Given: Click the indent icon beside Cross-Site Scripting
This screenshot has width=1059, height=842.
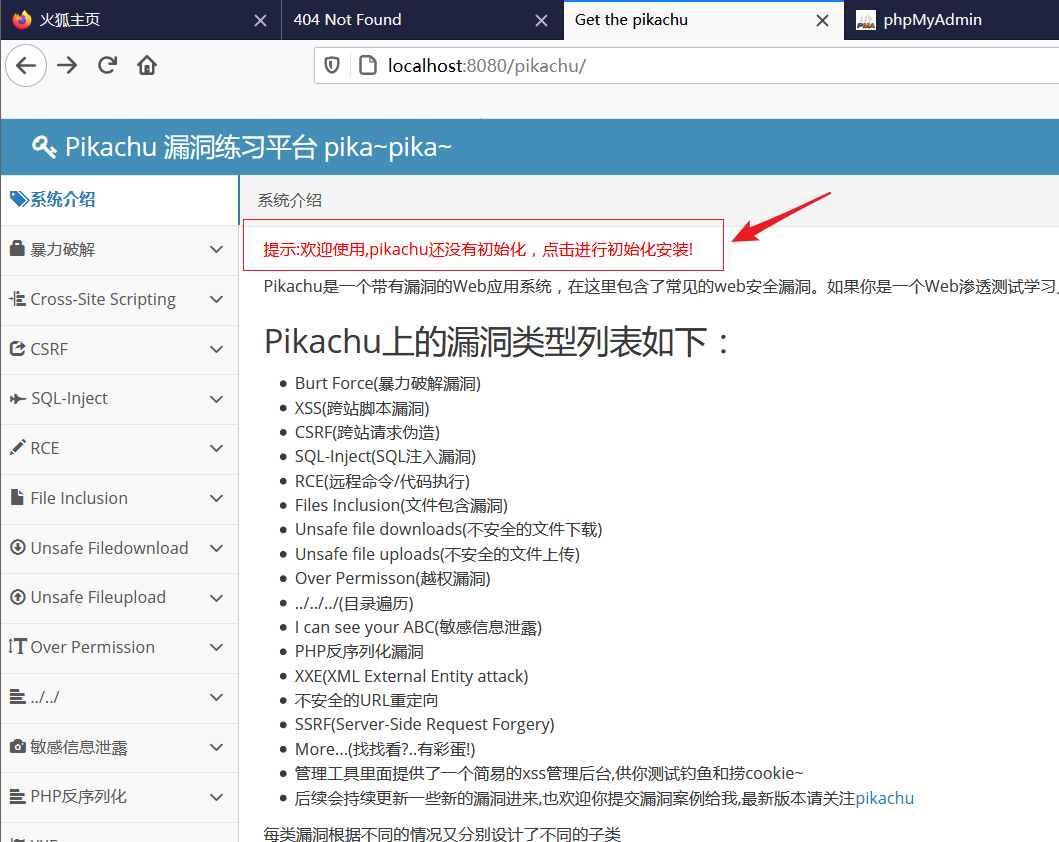Looking at the screenshot, I should (18, 298).
